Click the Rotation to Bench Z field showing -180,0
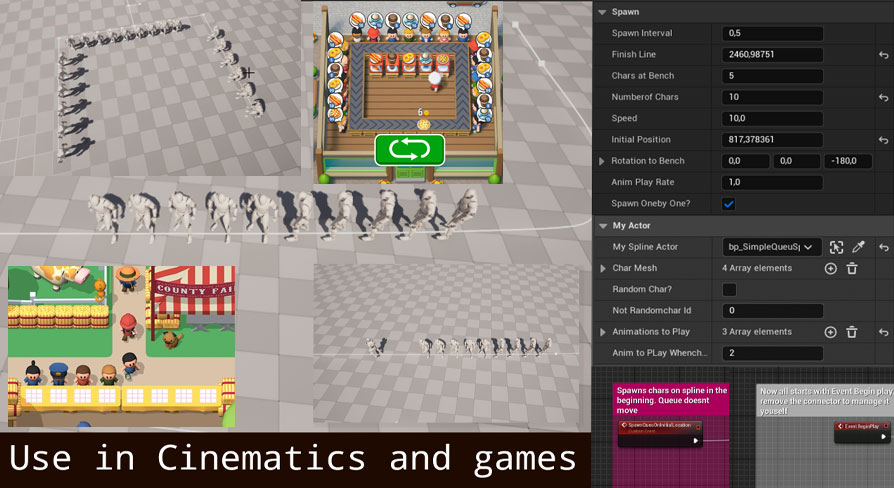 pos(848,161)
